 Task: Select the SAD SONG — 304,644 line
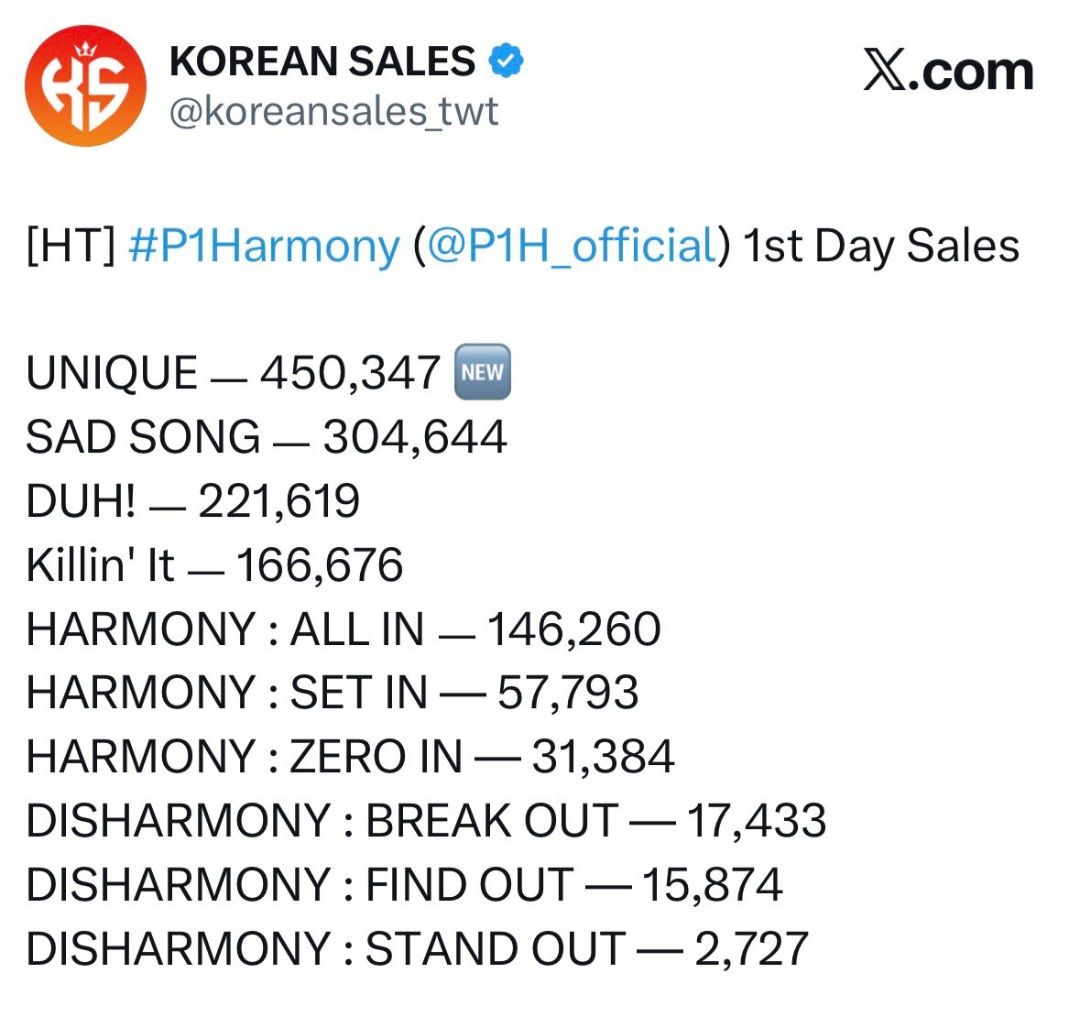pos(266,437)
